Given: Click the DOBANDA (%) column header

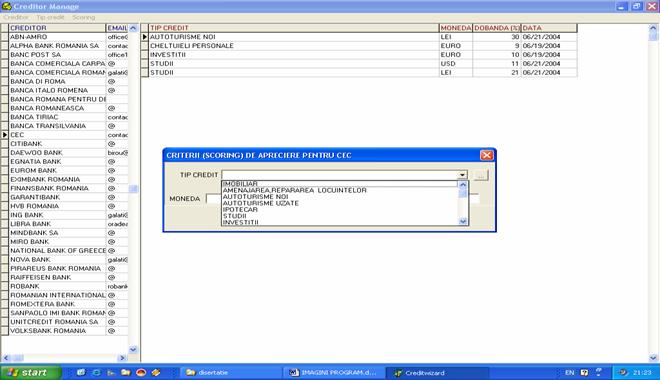Looking at the screenshot, I should 497,28.
